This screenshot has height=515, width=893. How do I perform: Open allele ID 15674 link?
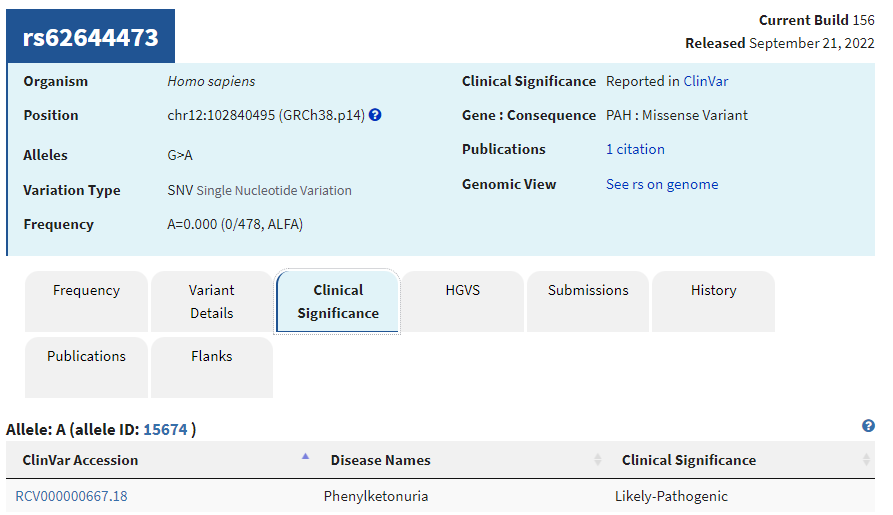coord(165,430)
